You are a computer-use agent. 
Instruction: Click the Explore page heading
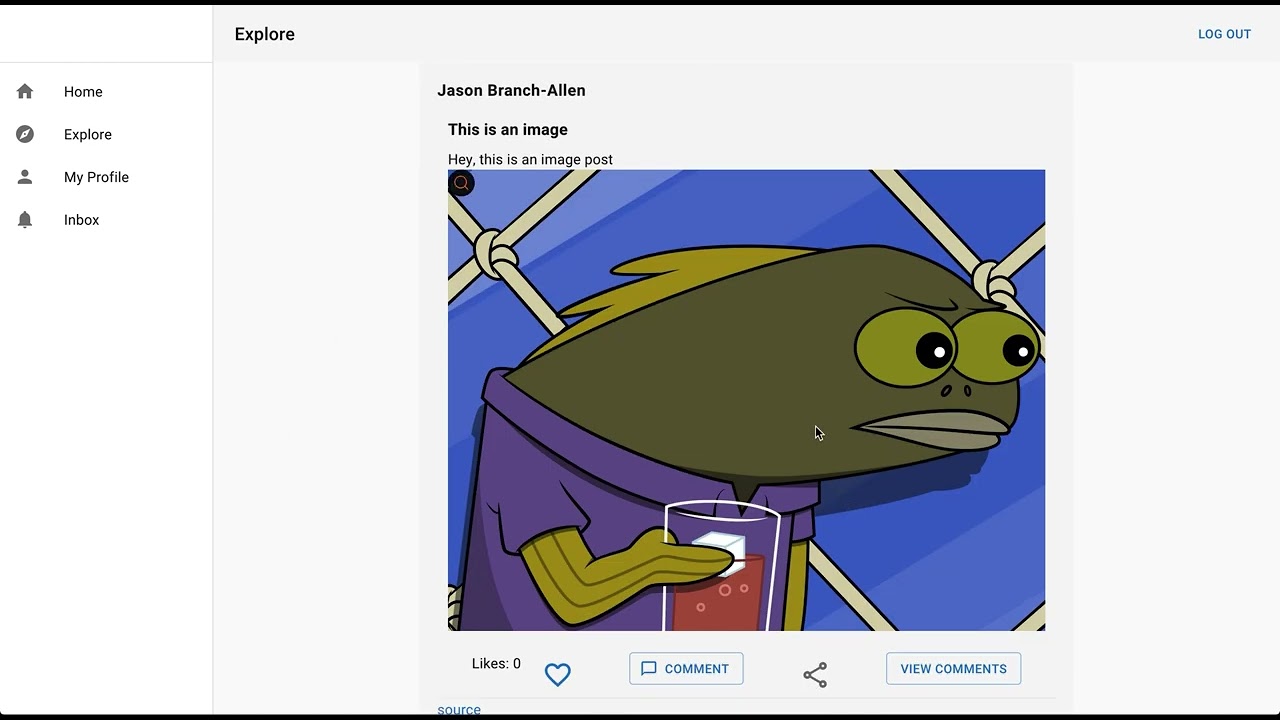point(265,34)
